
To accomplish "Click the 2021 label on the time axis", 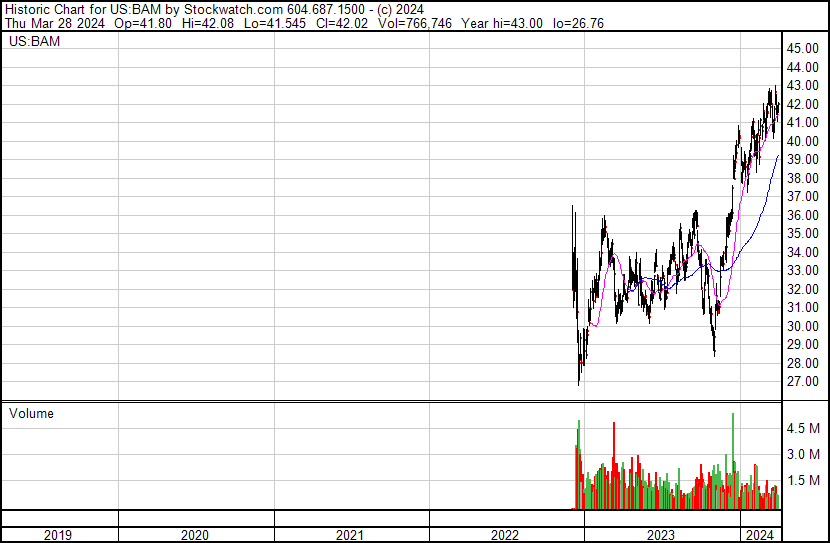I will (350, 535).
